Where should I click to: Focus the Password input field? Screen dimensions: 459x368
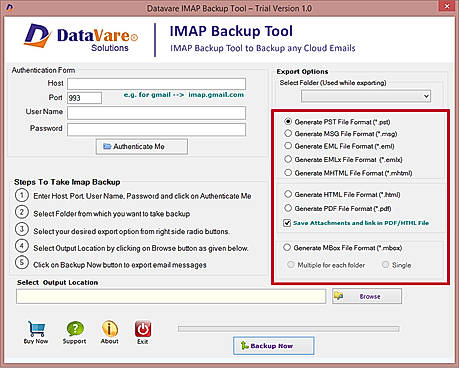(x=157, y=129)
